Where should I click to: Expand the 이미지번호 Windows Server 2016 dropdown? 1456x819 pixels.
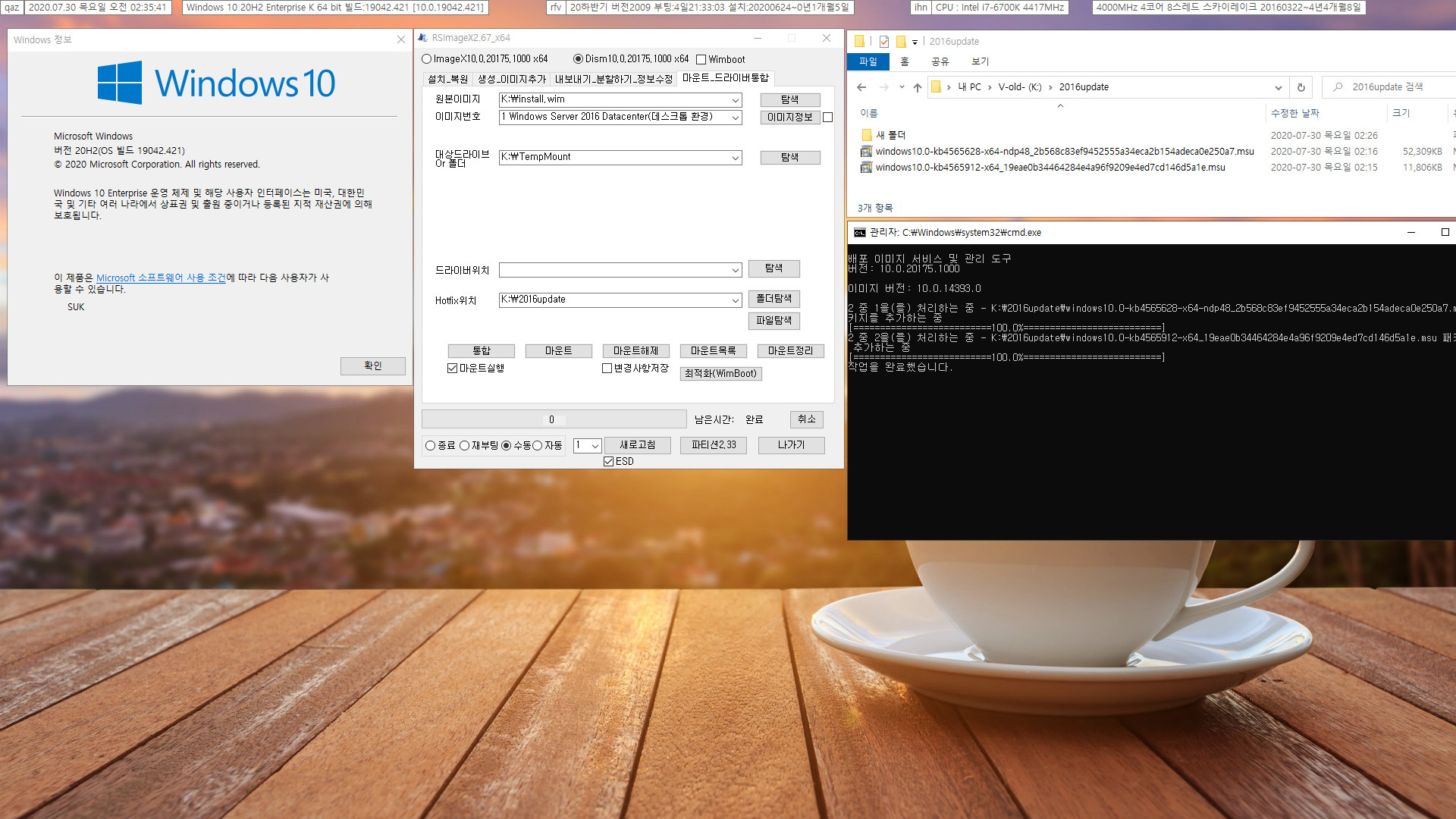[x=735, y=118]
